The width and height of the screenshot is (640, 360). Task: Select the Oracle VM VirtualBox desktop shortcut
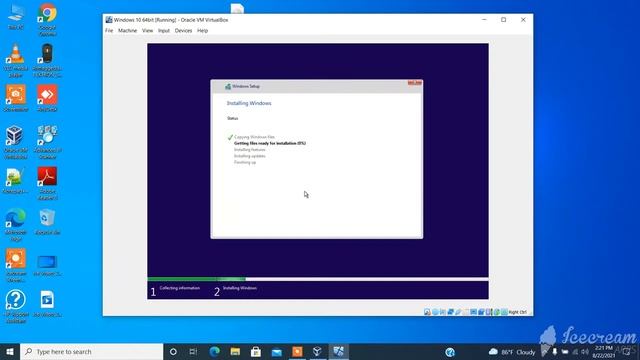coord(16,142)
